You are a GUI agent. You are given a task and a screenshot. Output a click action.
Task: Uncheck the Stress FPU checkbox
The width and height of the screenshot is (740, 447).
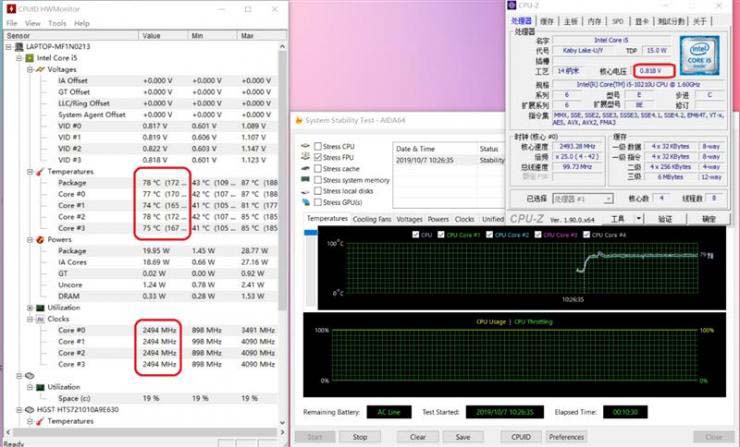[x=318, y=157]
